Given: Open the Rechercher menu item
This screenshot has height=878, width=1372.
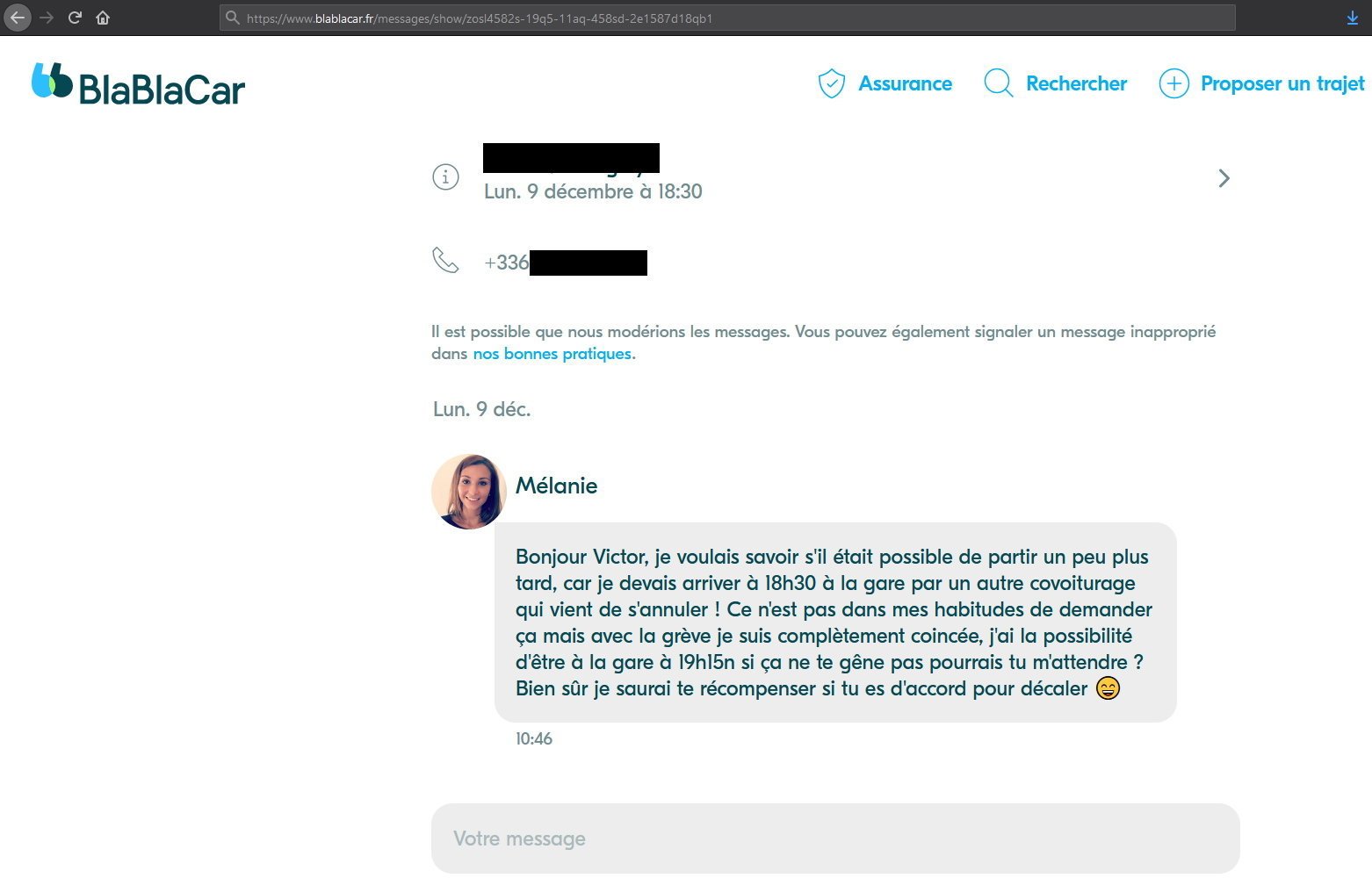Looking at the screenshot, I should point(1076,83).
